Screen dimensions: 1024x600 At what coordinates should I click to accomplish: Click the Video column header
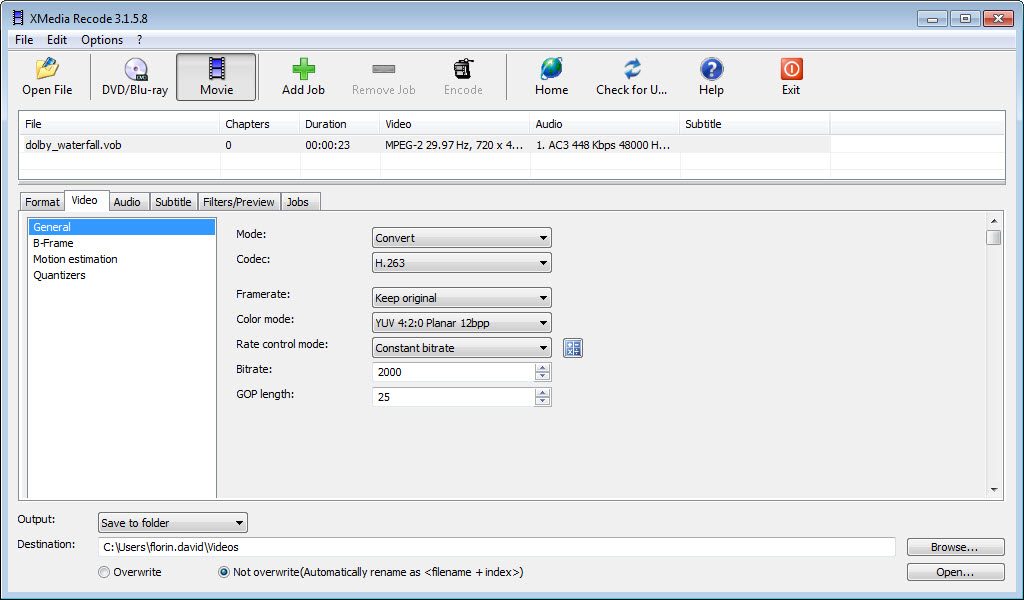tap(455, 124)
